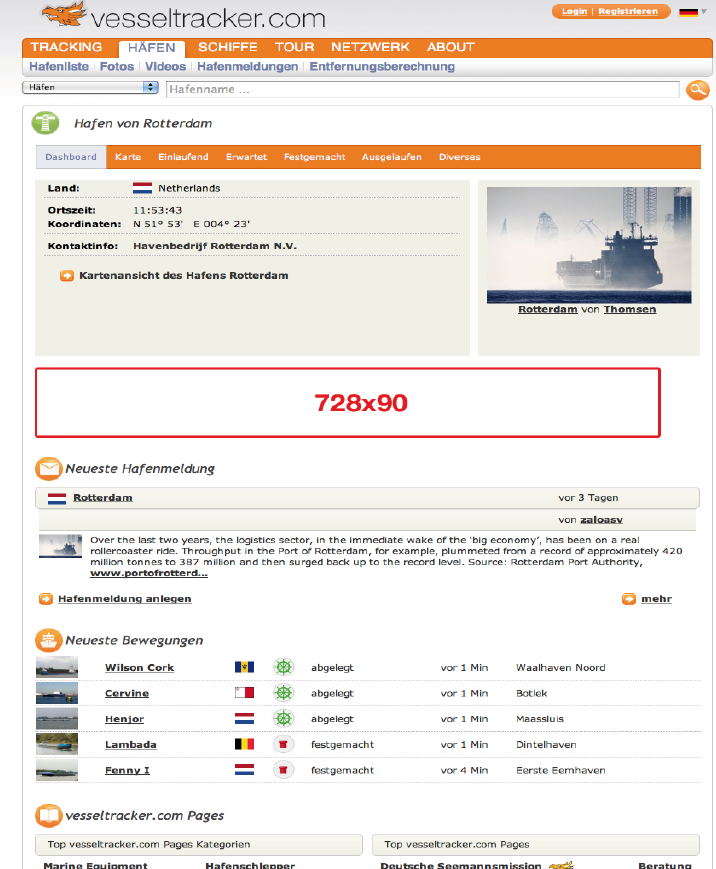The image size is (716, 869).
Task: Click Hafenmeldung anlegen link
Action: 125,599
